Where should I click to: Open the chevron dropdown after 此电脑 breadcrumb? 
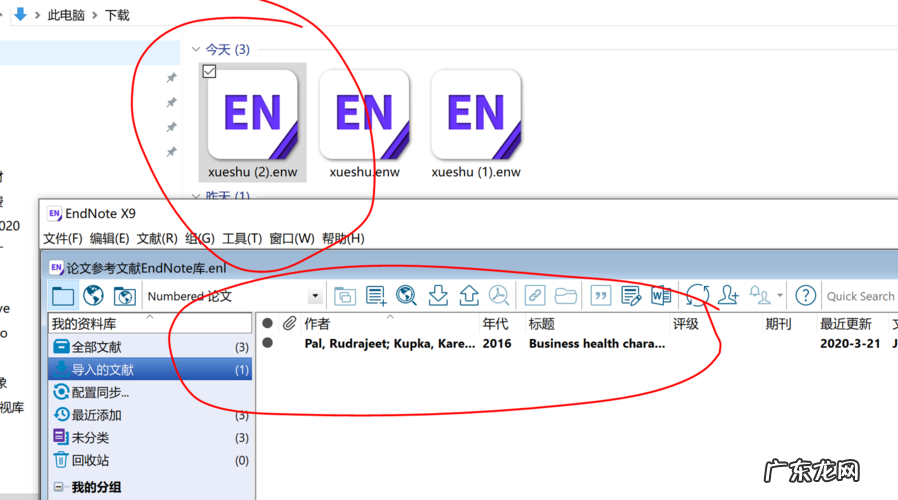point(95,15)
